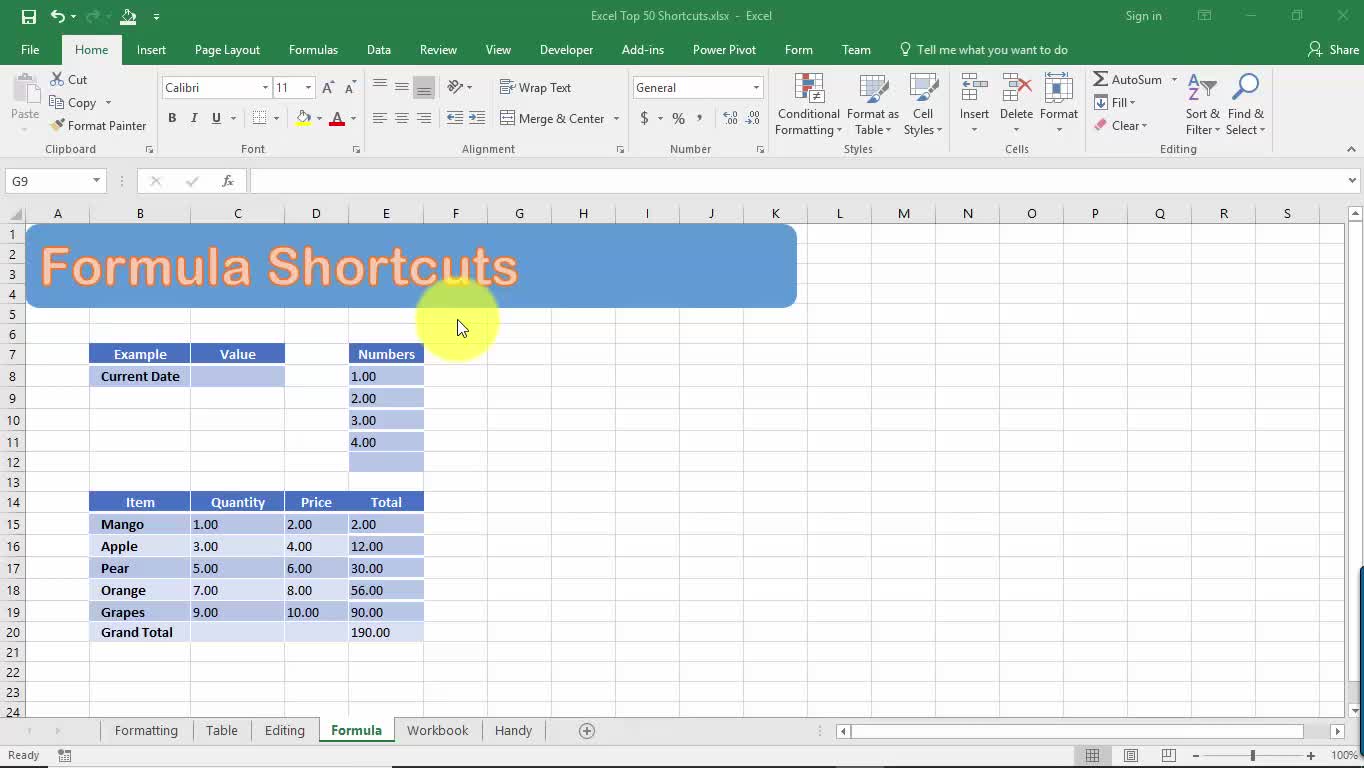Click the Insert Function fx icon
The height and width of the screenshot is (768, 1364).
[228, 181]
